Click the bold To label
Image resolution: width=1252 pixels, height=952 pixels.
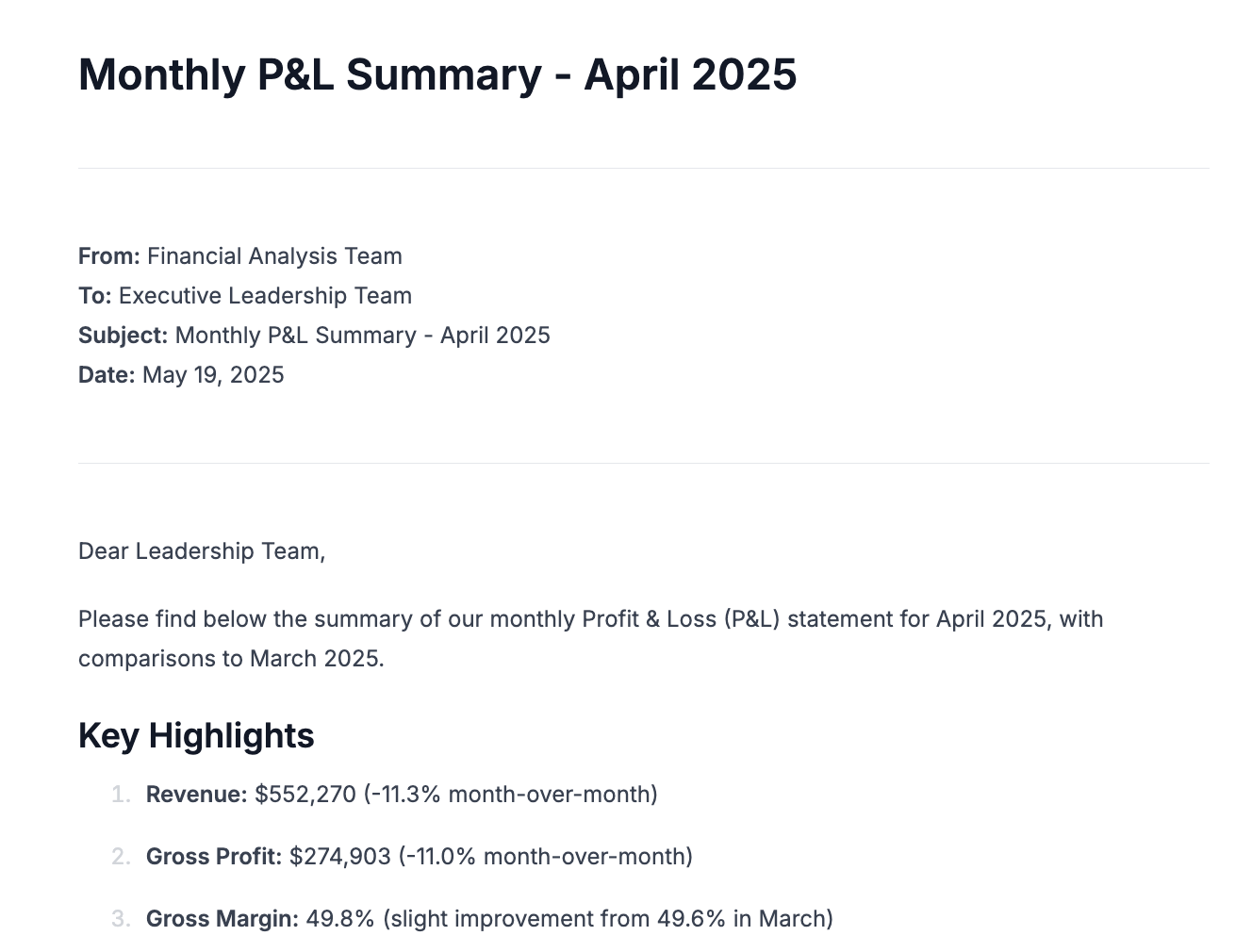pyautogui.click(x=94, y=296)
